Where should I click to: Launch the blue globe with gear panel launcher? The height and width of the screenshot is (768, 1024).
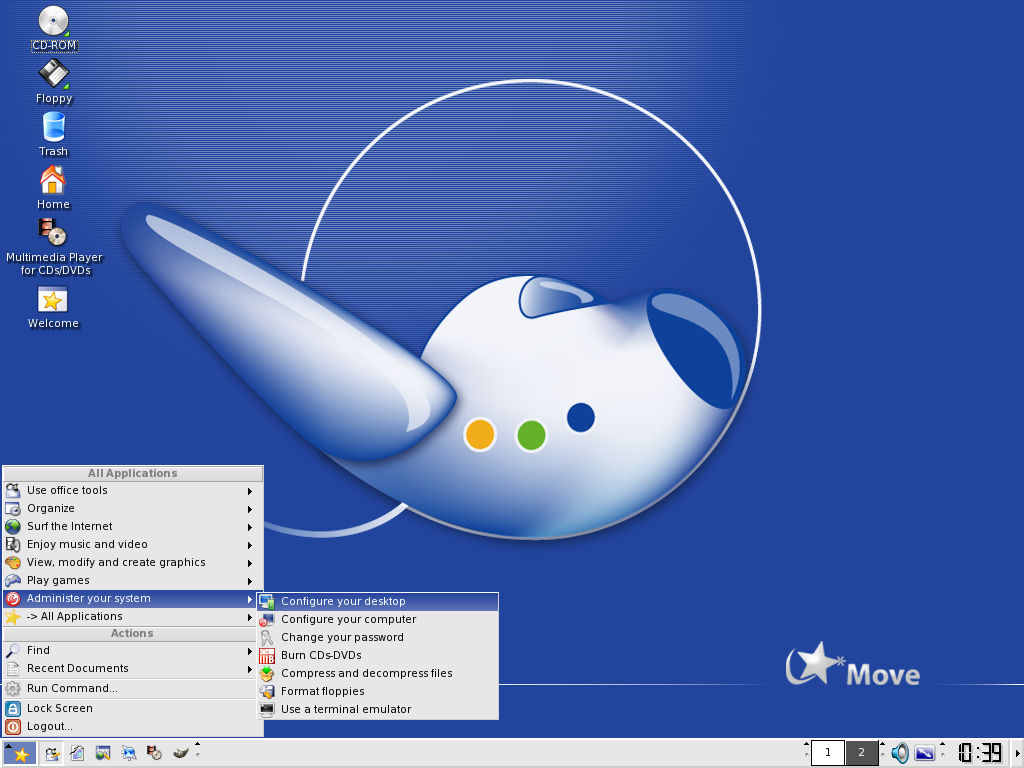coord(129,754)
